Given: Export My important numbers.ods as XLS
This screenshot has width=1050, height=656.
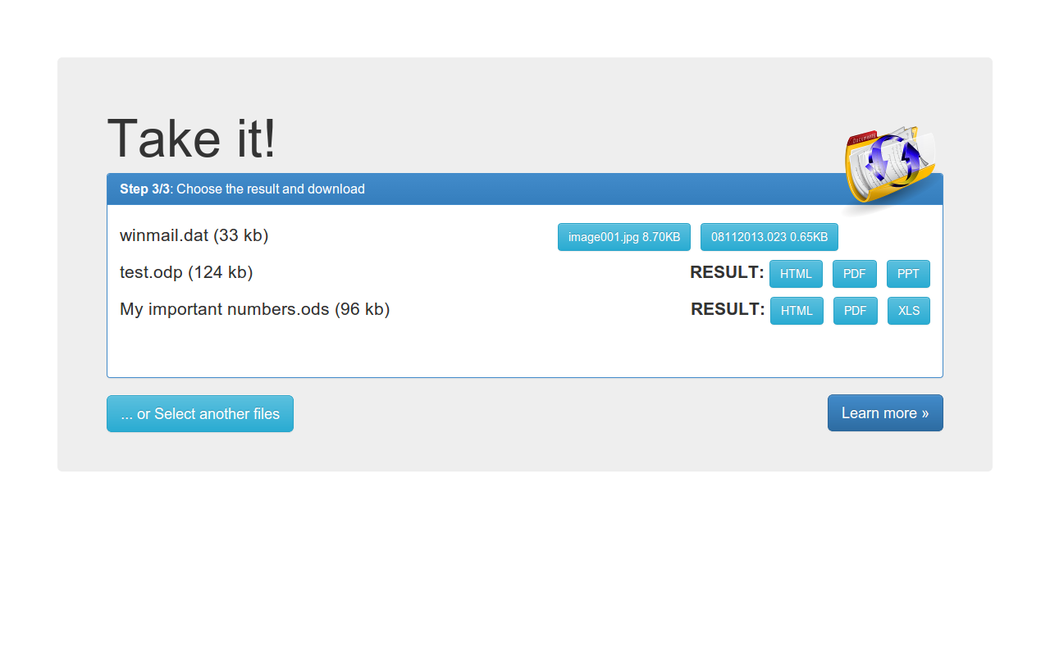Looking at the screenshot, I should [x=908, y=311].
